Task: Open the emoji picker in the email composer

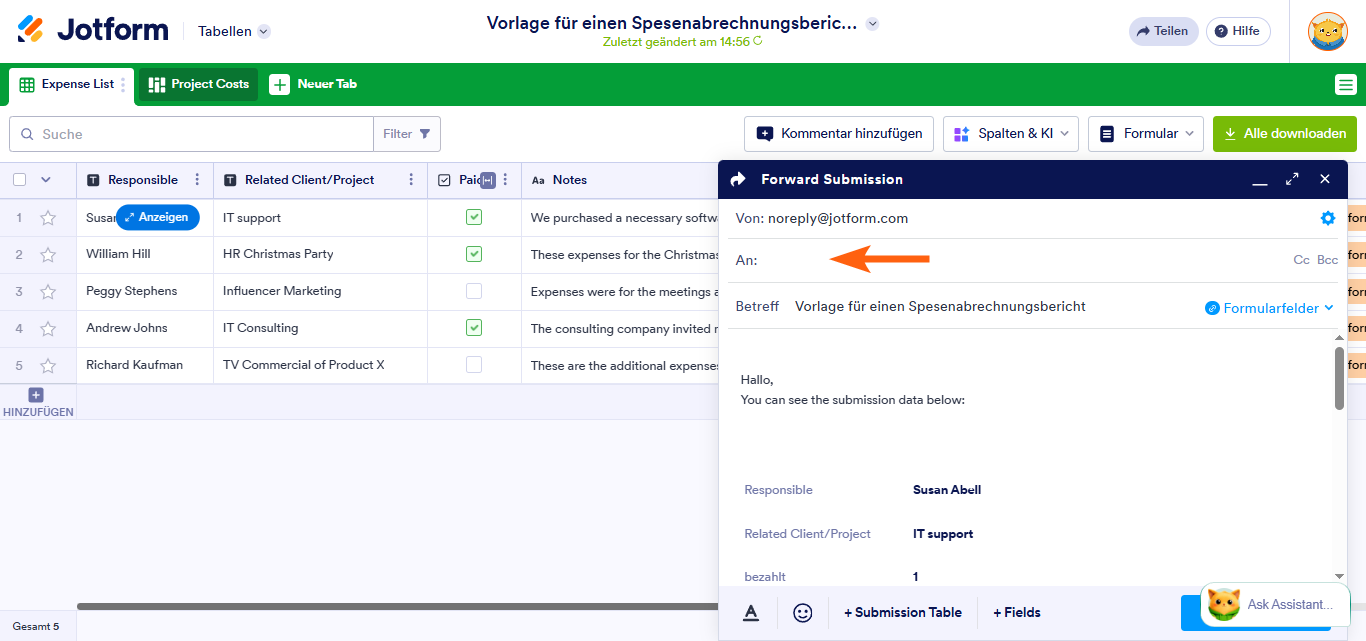Action: [802, 612]
